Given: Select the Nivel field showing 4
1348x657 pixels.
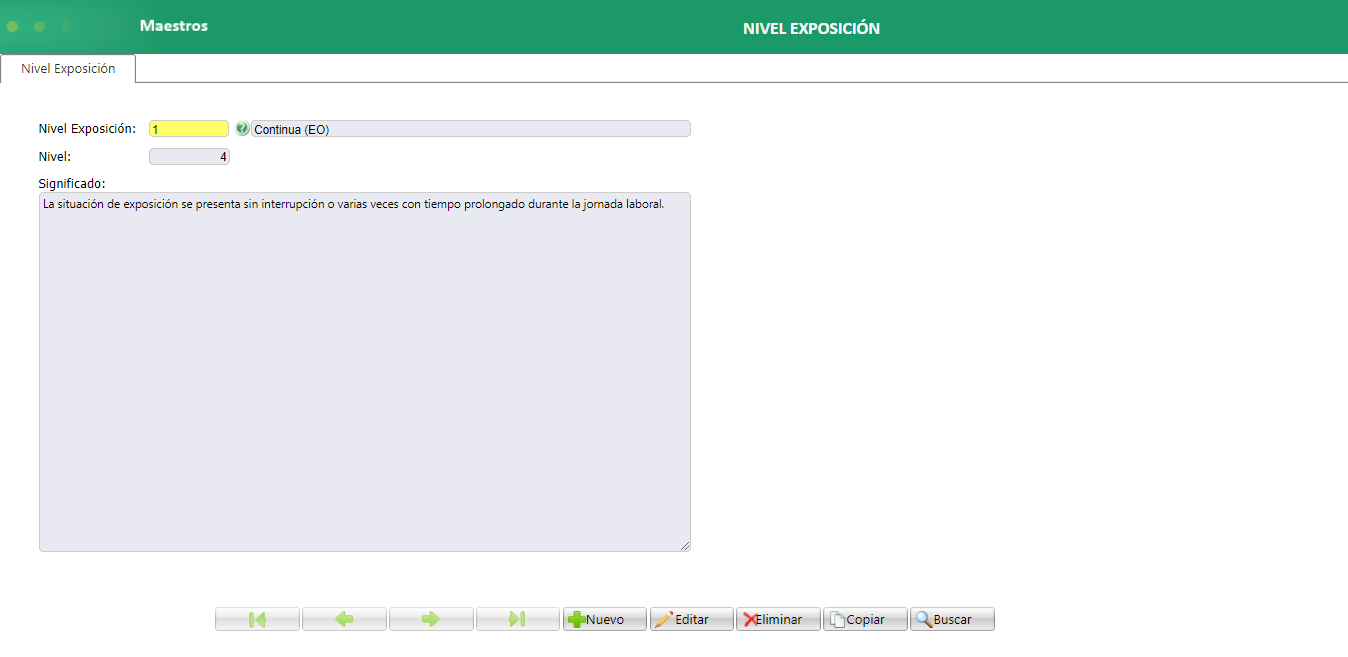Looking at the screenshot, I should tap(188, 156).
